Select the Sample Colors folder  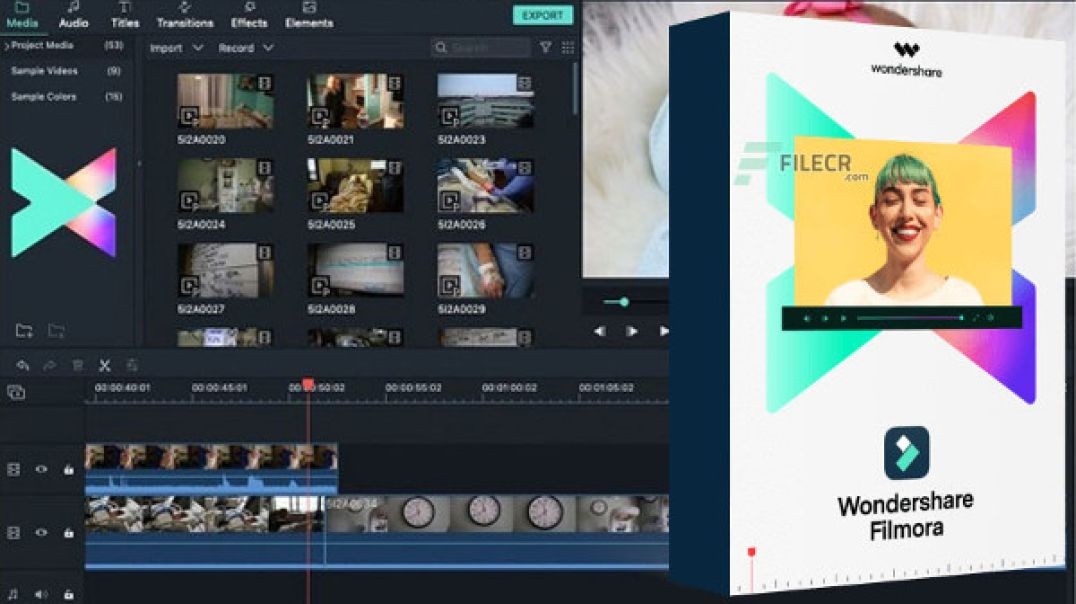click(x=44, y=97)
